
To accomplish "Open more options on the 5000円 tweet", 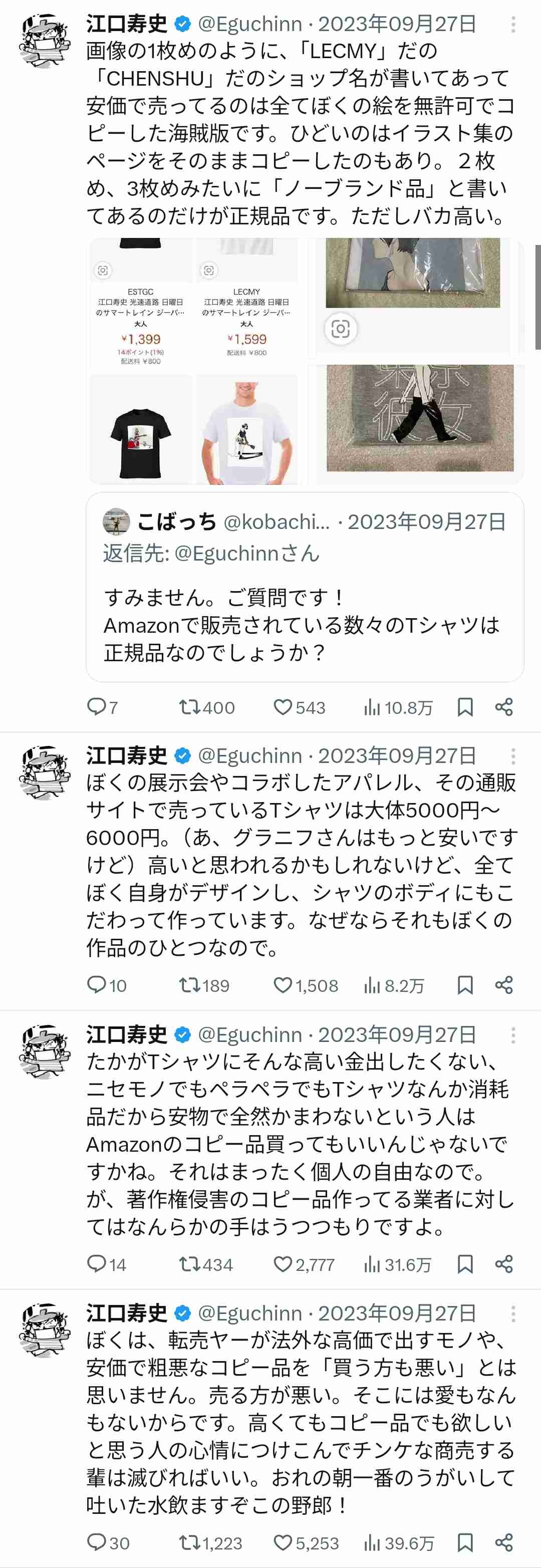I will point(513,756).
